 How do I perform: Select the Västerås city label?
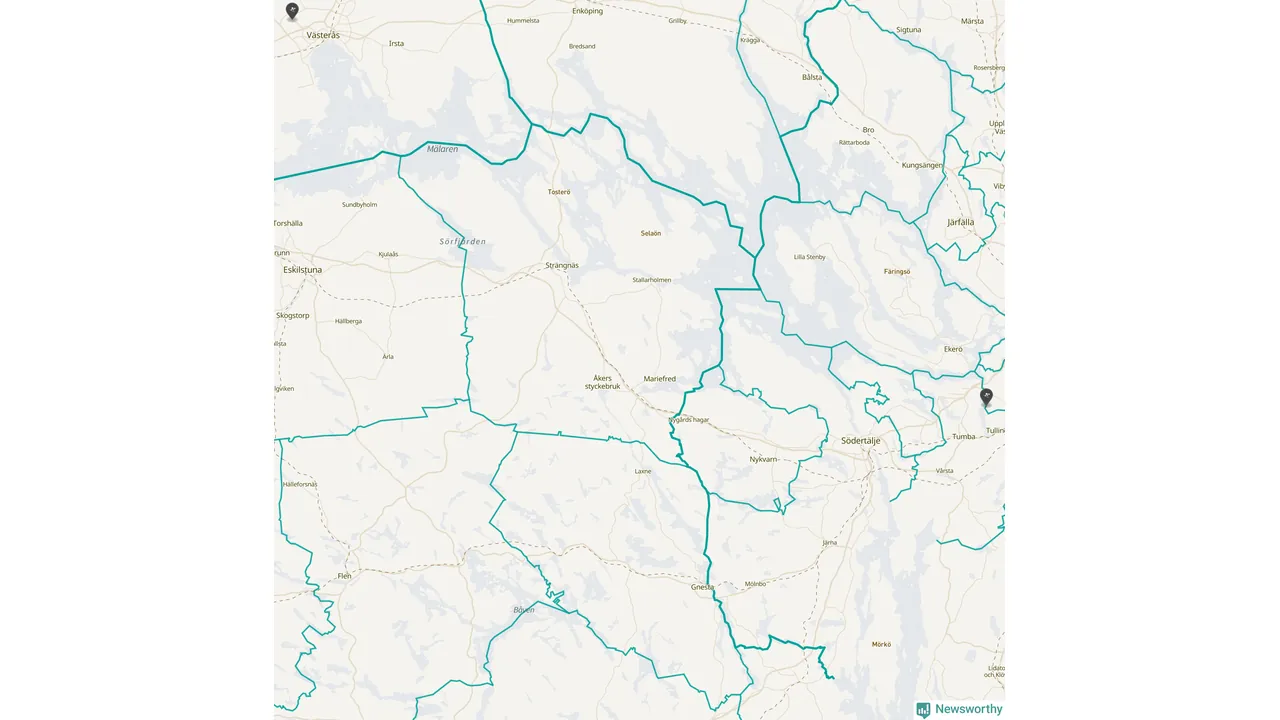pos(323,35)
